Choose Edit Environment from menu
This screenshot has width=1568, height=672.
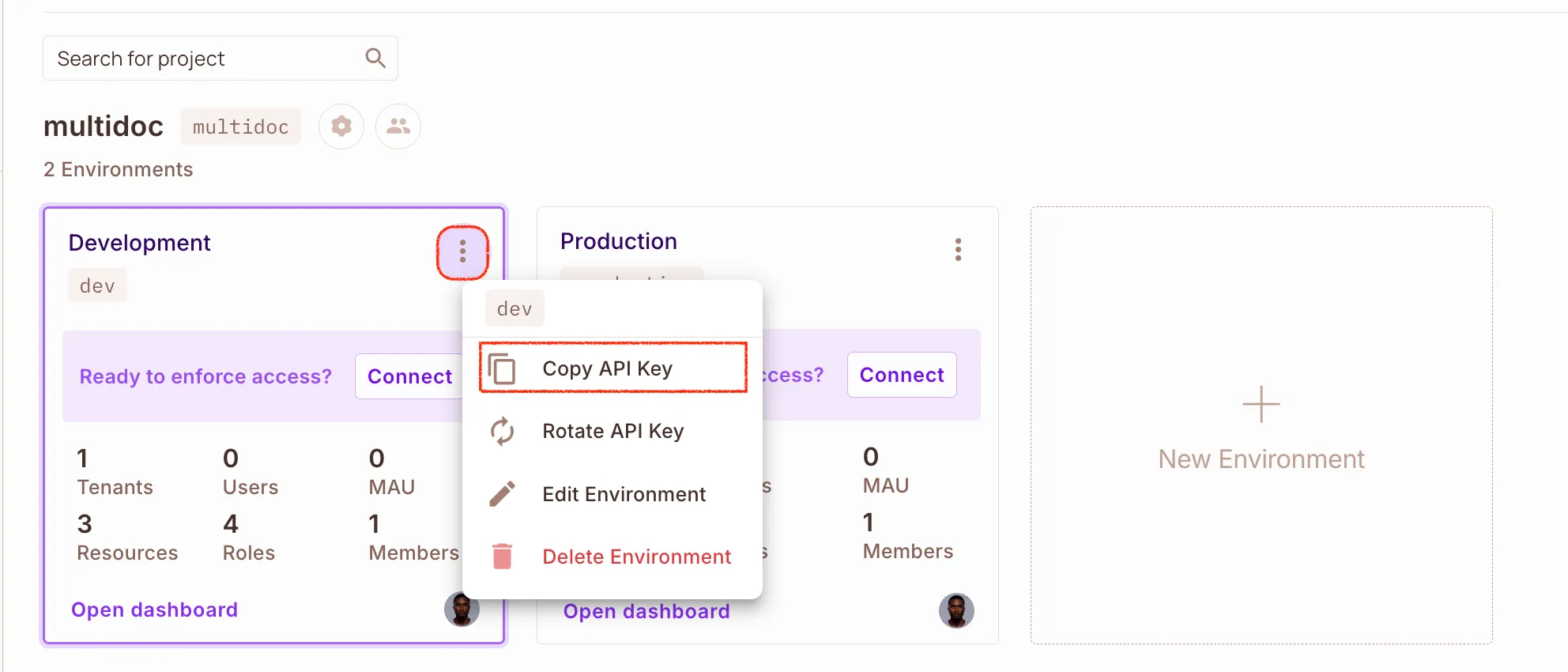pos(624,494)
